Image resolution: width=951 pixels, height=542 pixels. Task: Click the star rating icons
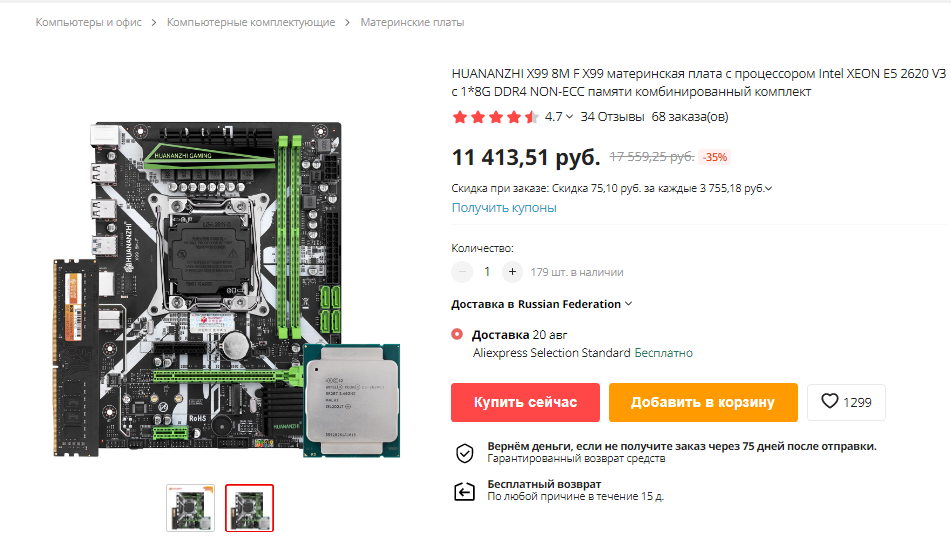pos(495,117)
